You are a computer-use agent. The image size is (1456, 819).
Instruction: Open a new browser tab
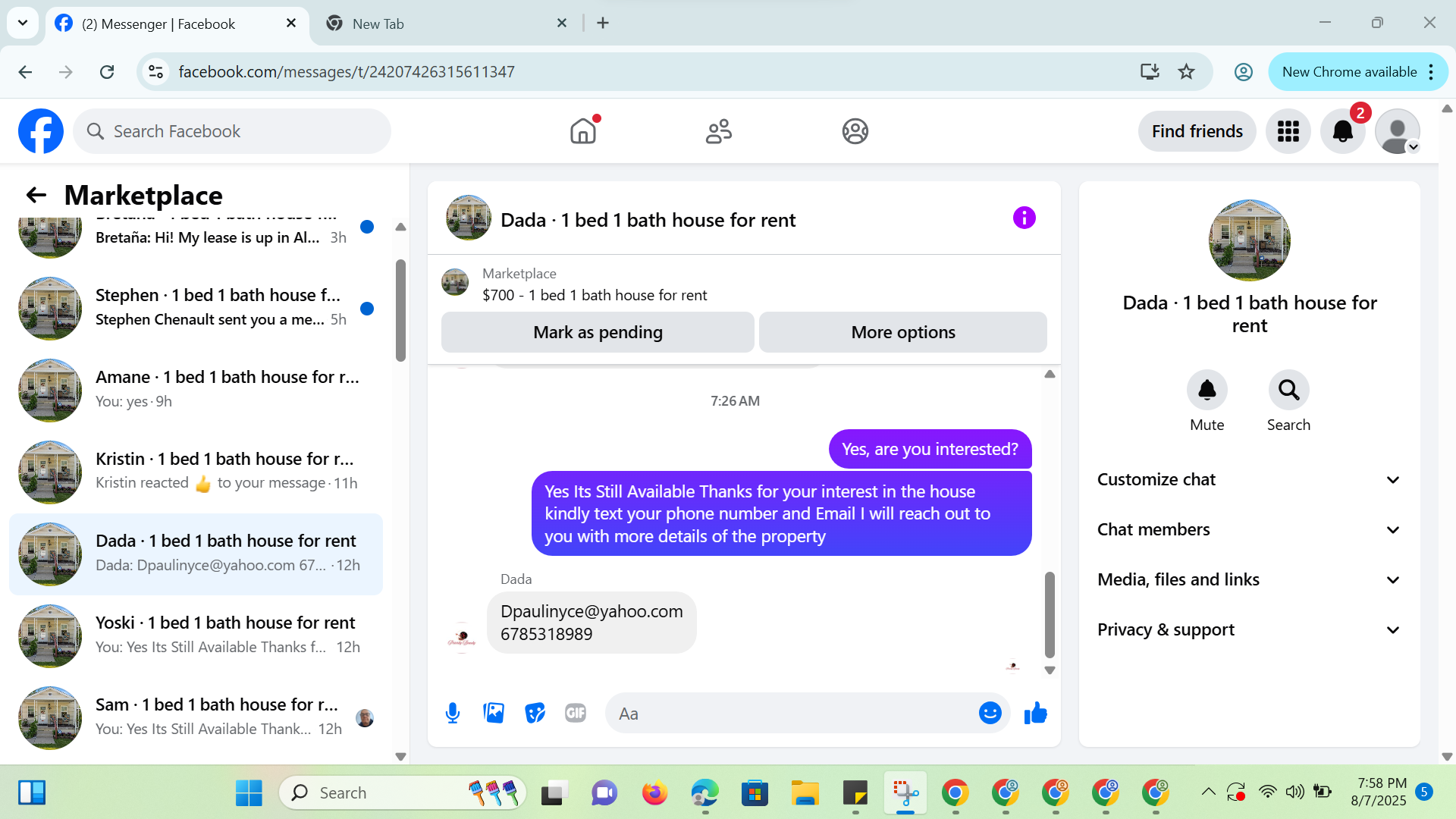(x=603, y=23)
